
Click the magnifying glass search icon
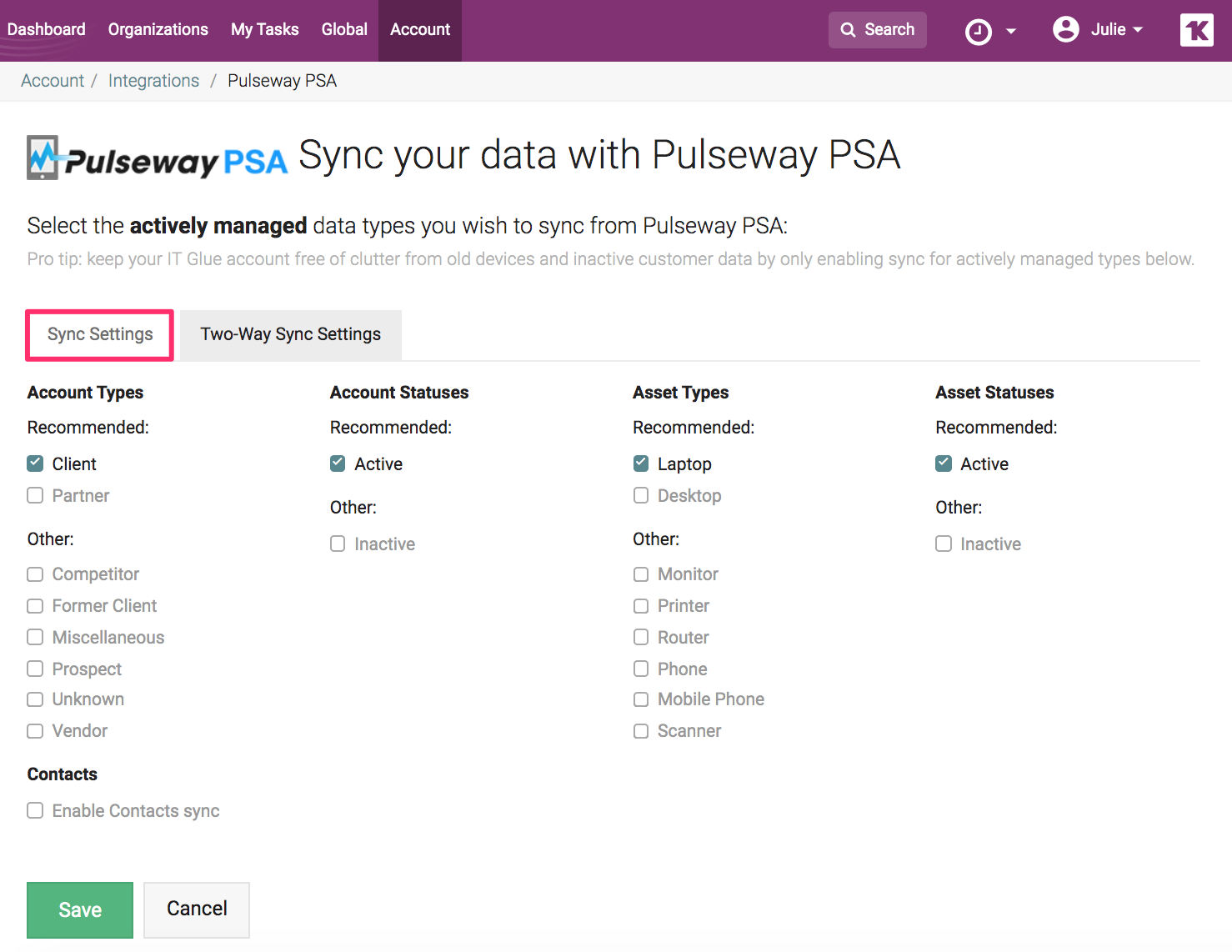[x=849, y=29]
